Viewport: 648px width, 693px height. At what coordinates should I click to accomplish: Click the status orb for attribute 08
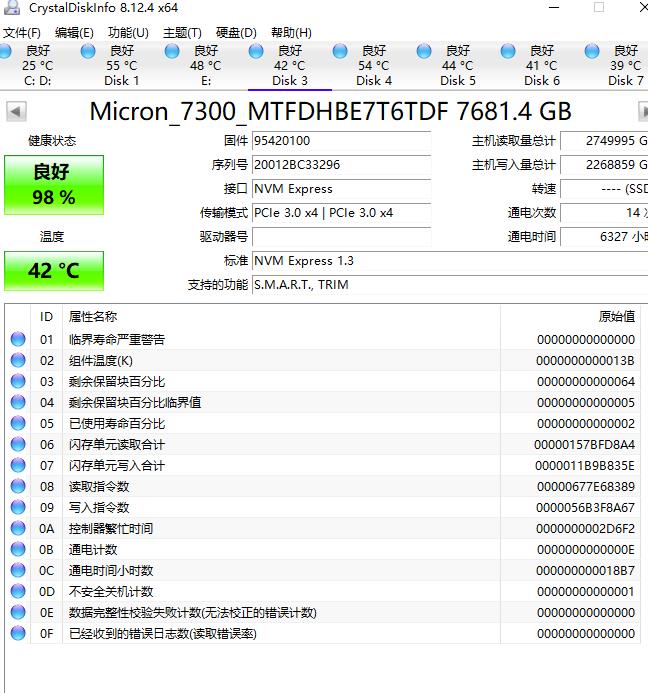point(18,486)
